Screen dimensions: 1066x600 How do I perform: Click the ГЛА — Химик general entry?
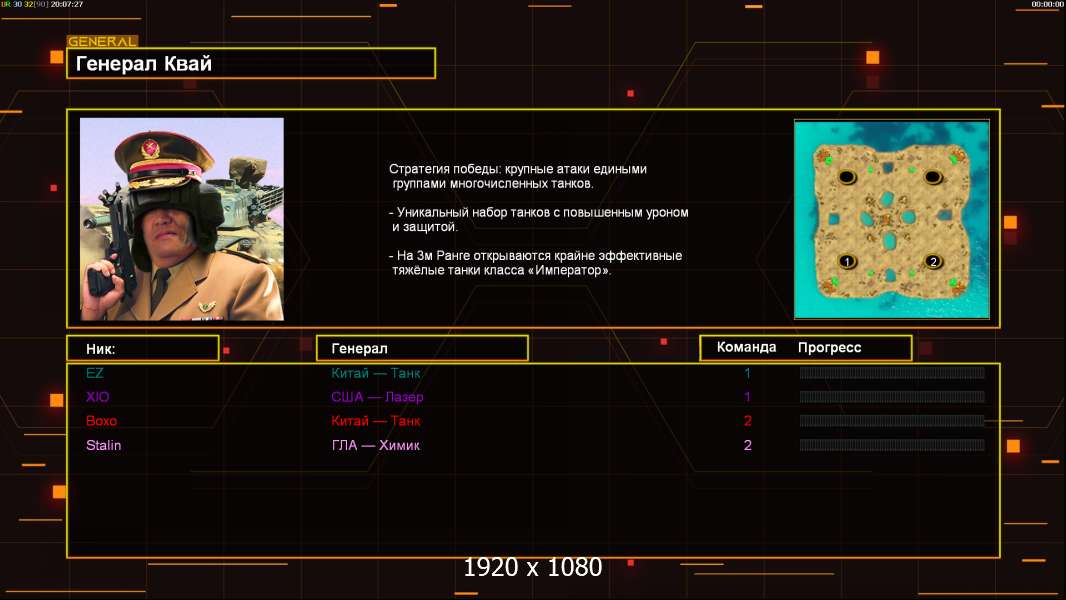tap(376, 445)
